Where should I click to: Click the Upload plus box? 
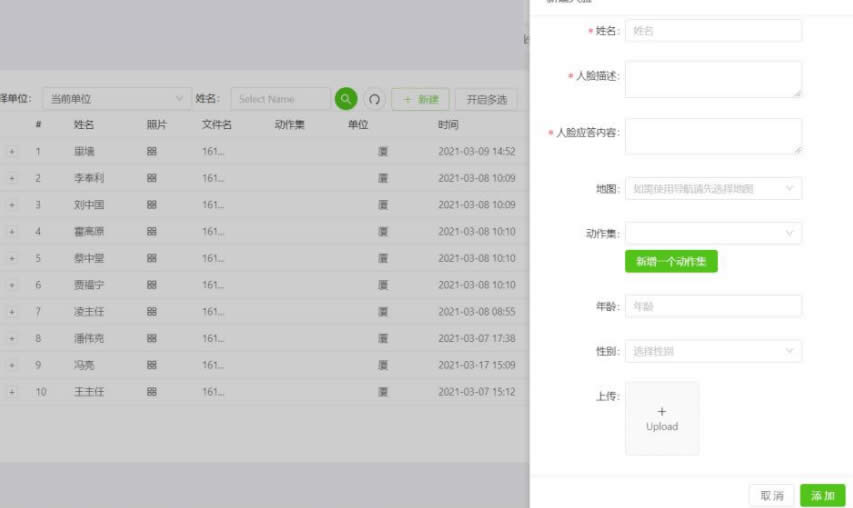[x=662, y=418]
